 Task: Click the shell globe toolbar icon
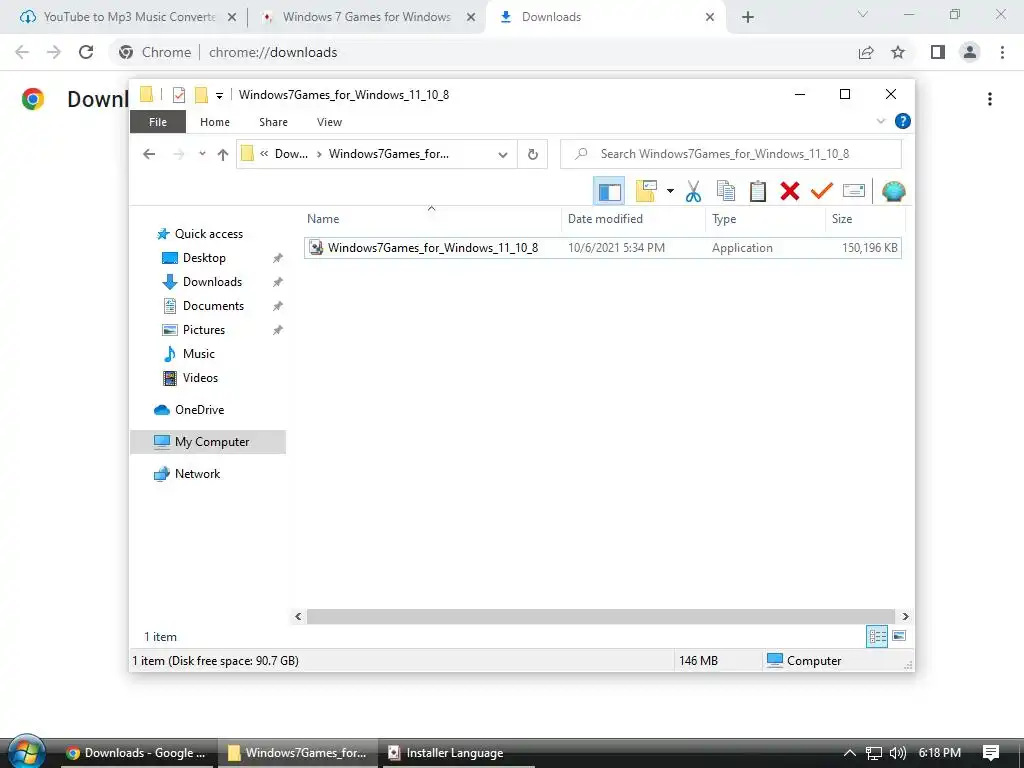(x=893, y=191)
